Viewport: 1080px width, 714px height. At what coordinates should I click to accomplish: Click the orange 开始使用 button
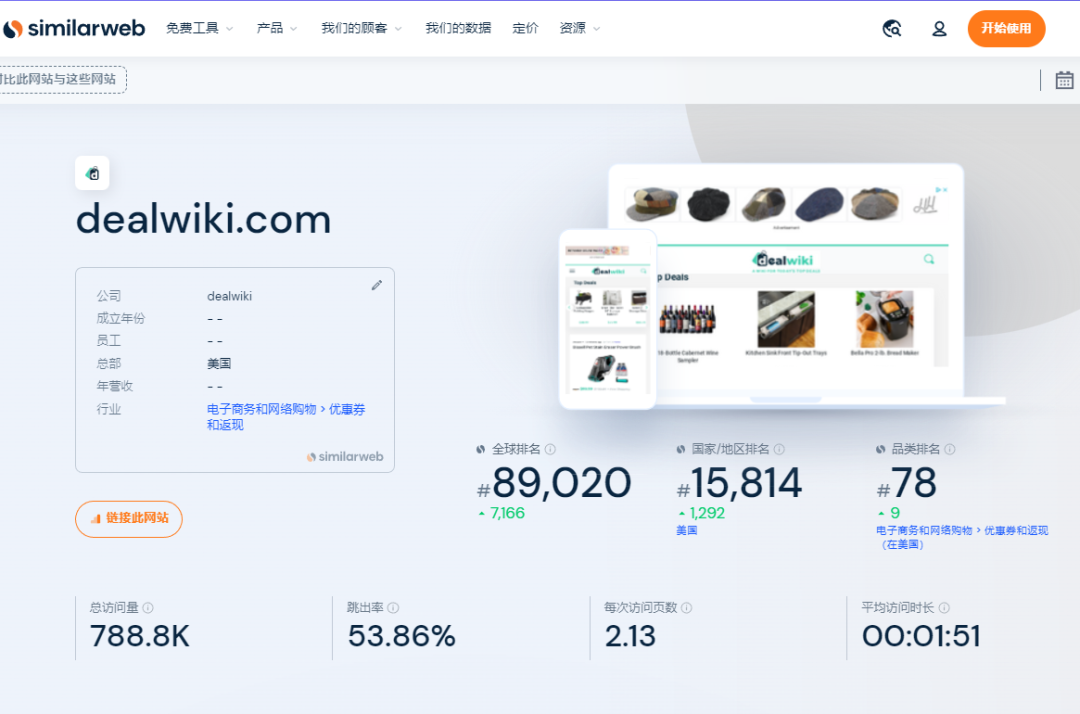point(1006,28)
